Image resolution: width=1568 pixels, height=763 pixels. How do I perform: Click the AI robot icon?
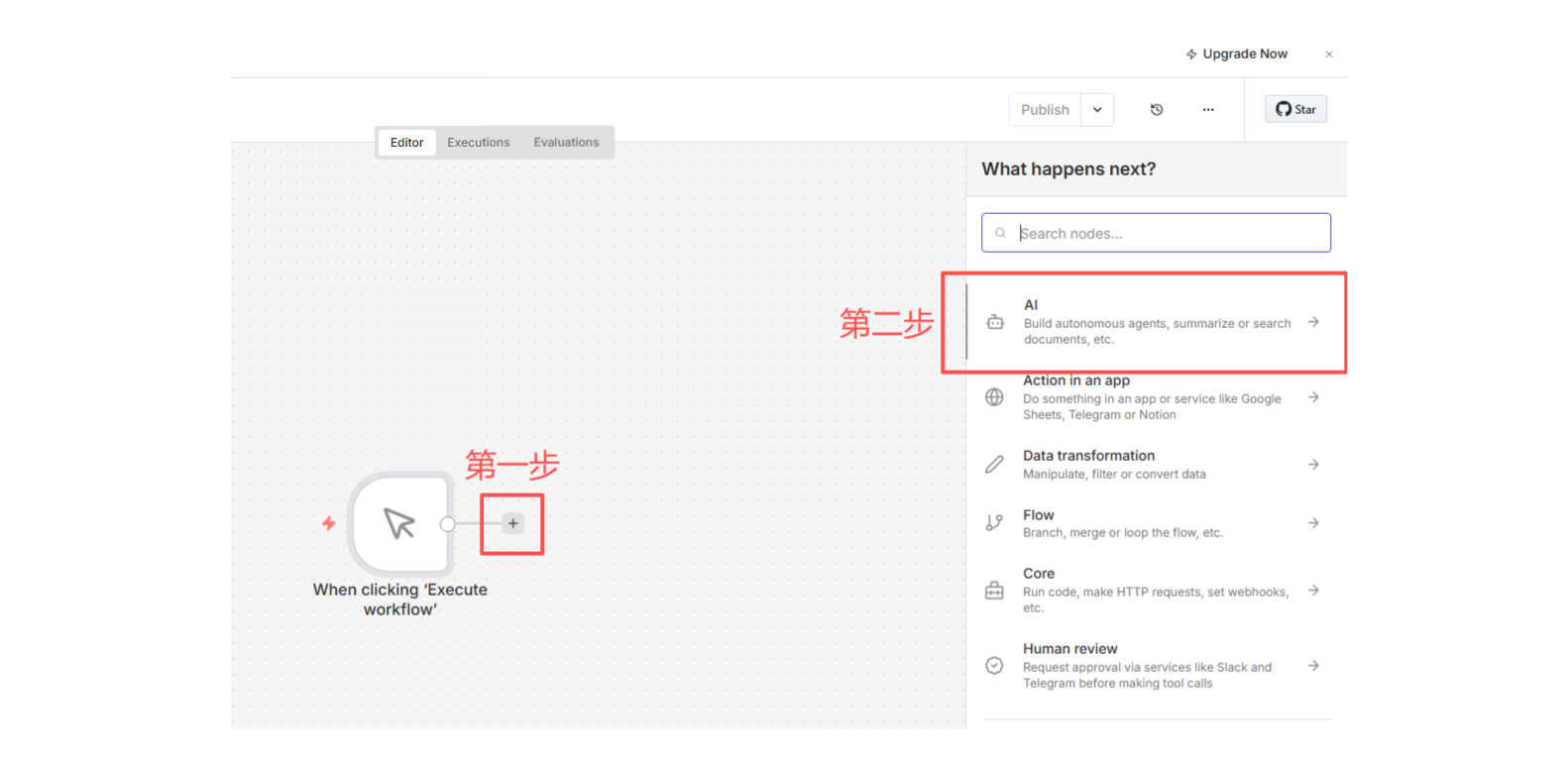point(995,322)
